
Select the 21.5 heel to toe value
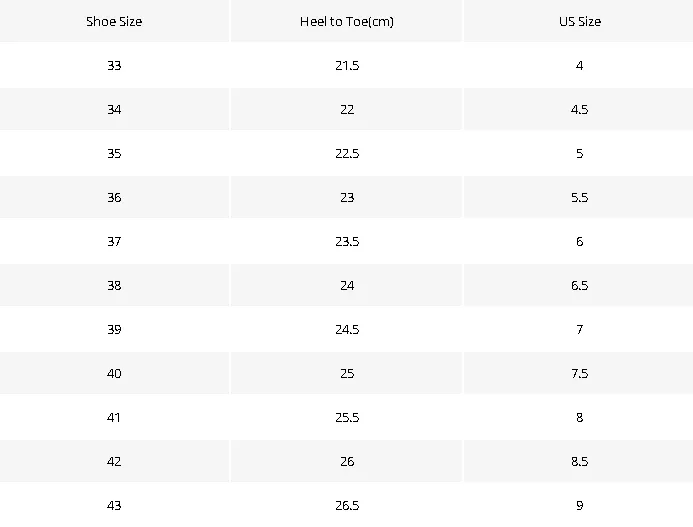coord(347,65)
